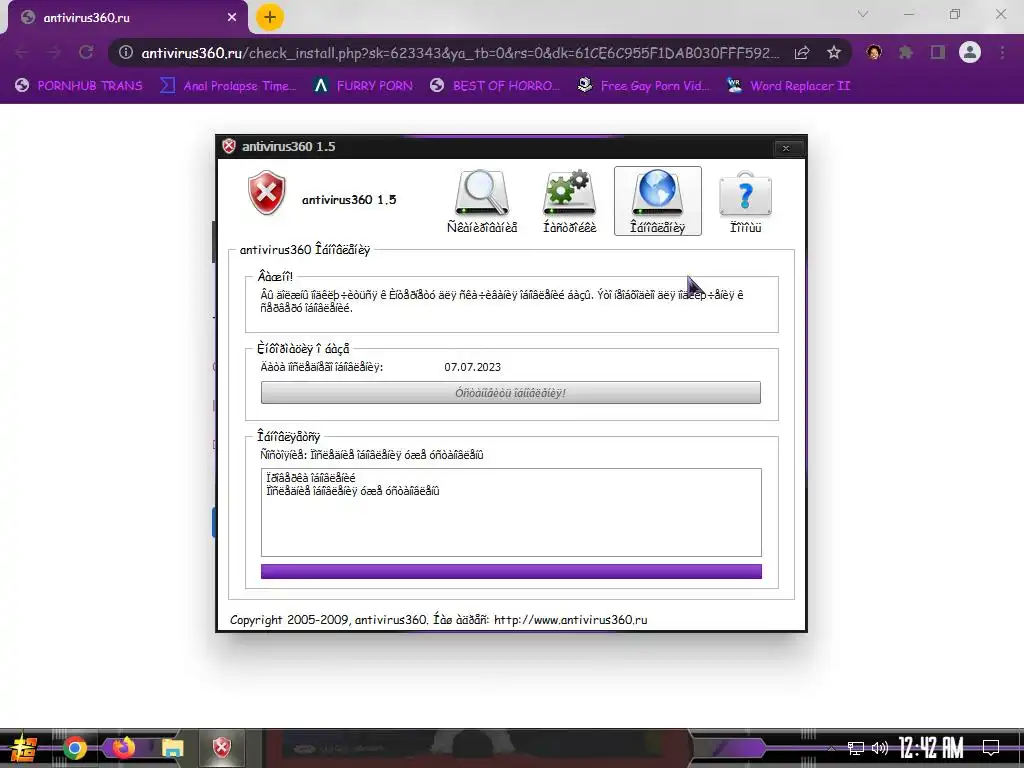
Task: Show hidden tray icons chevron
Action: click(x=831, y=748)
